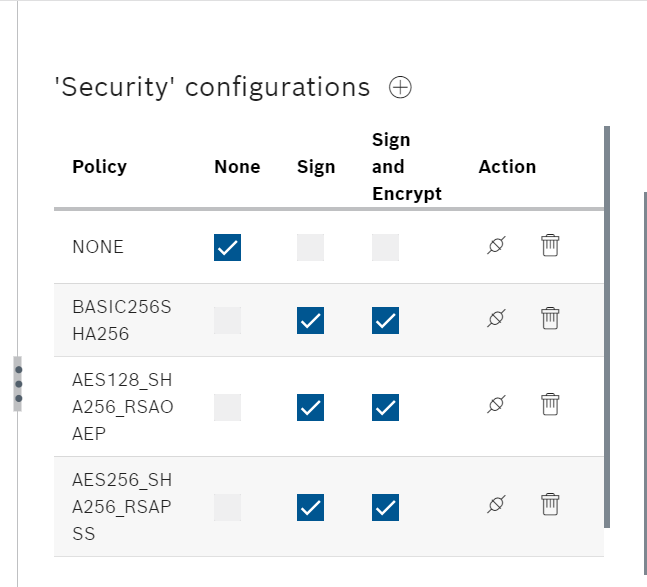
Task: Toggle Sign and Encrypt for AES128_SHA256_RSAOAEP
Action: click(385, 408)
